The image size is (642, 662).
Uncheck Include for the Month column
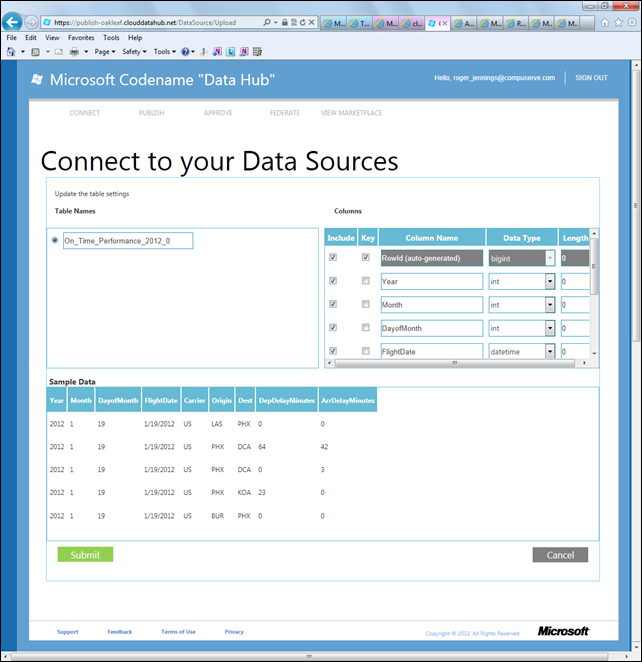click(333, 304)
